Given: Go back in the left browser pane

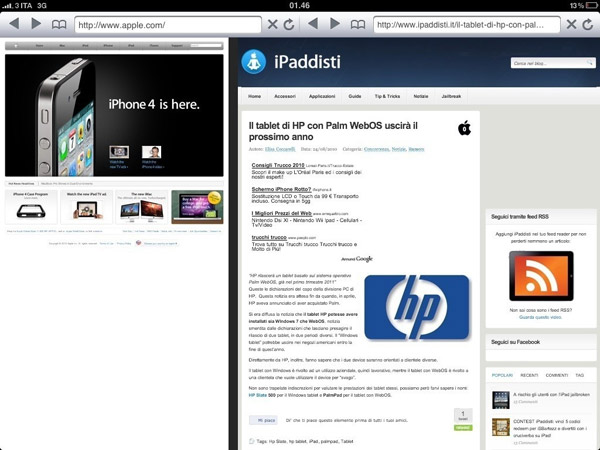Looking at the screenshot, I should 14,24.
